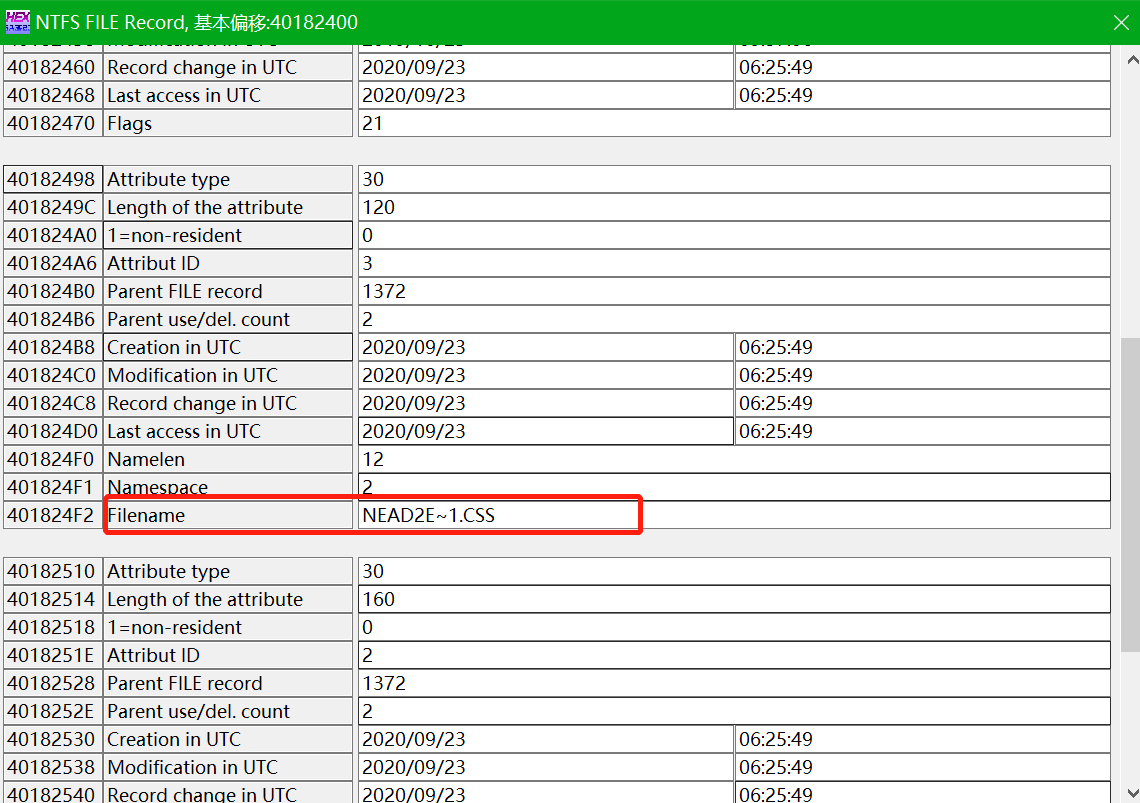Edit Record change date at offset 401824C8
The width and height of the screenshot is (1140, 803).
click(545, 404)
